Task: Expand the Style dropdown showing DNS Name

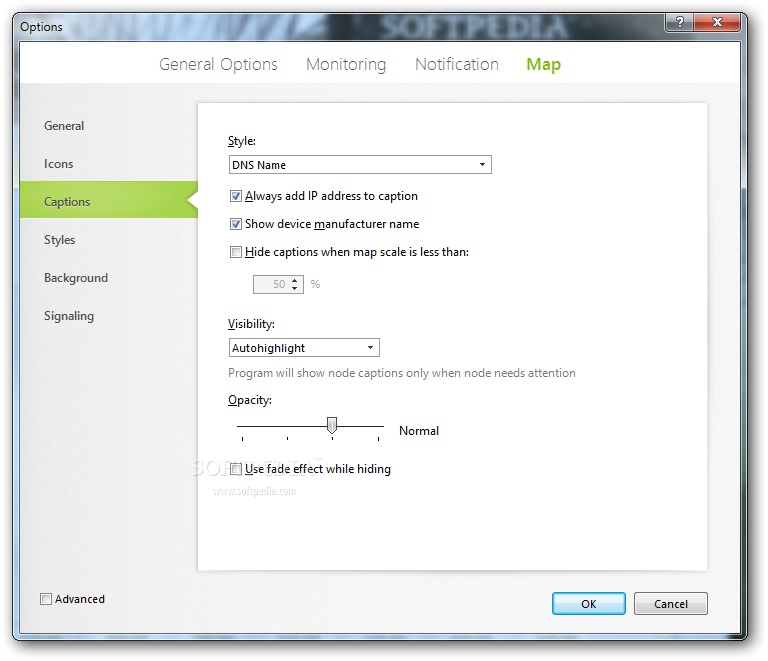Action: (x=360, y=165)
